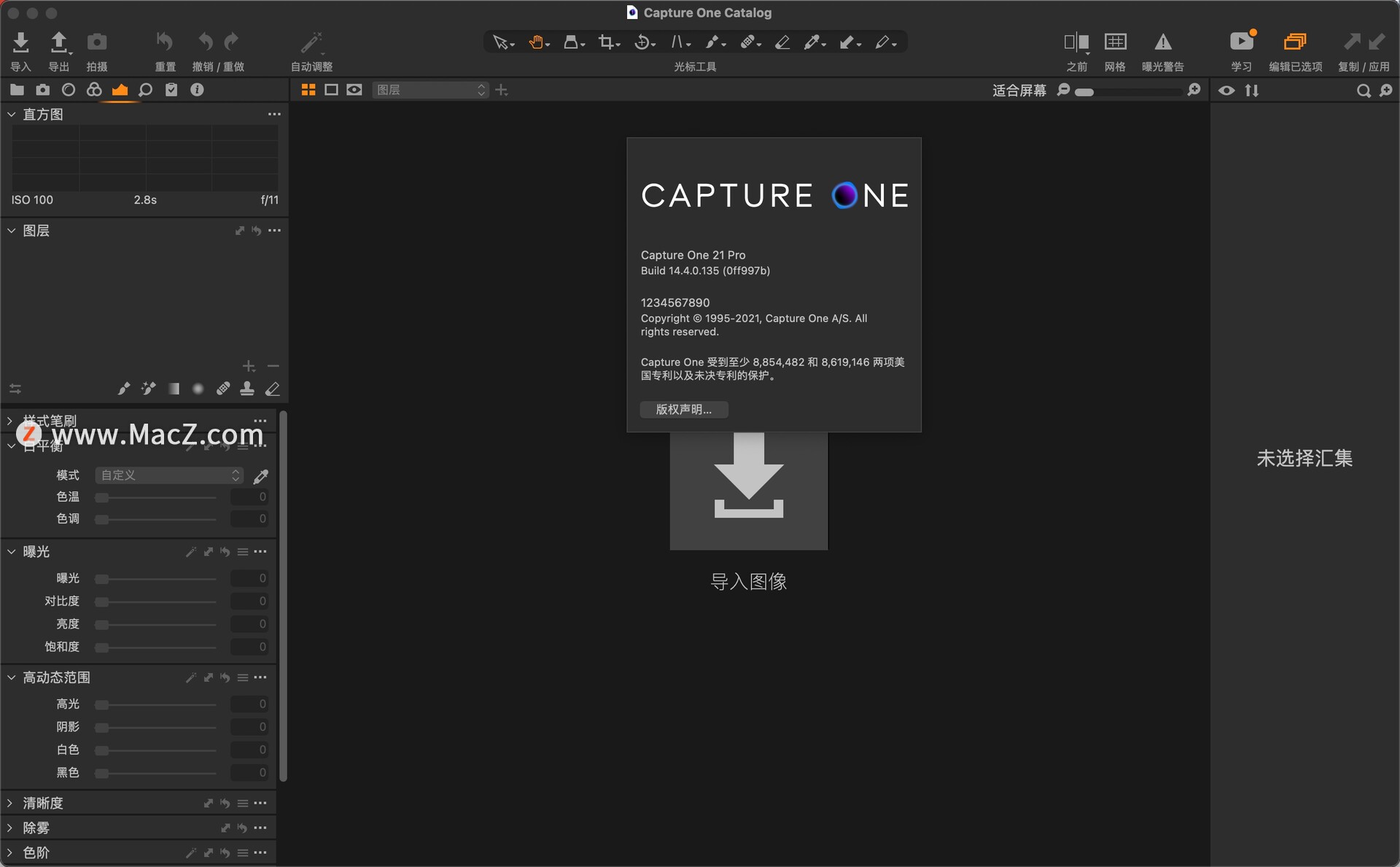The width and height of the screenshot is (1400, 867).
Task: Add new layer with plus beside 图层 dropdown
Action: pos(502,90)
